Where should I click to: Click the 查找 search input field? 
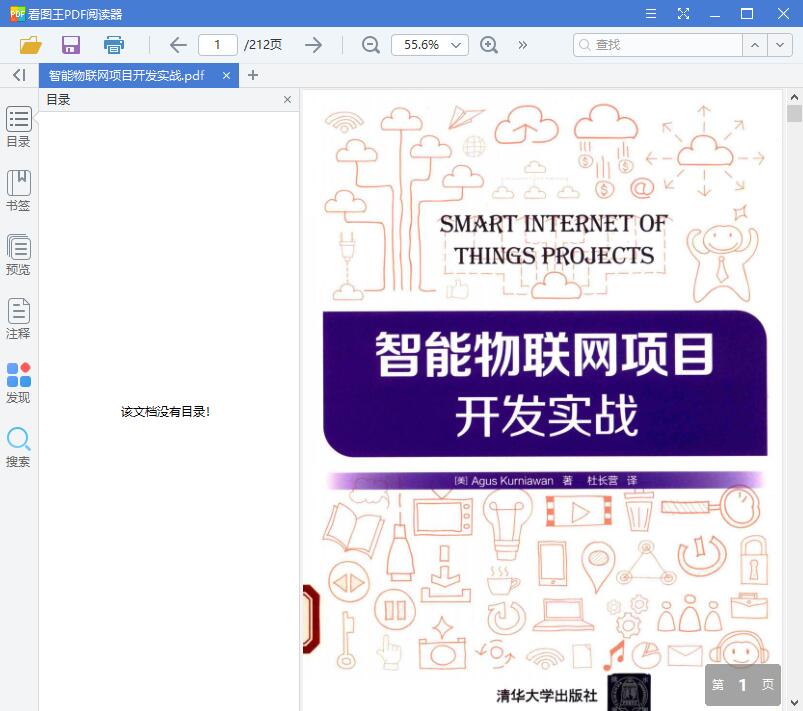[658, 45]
